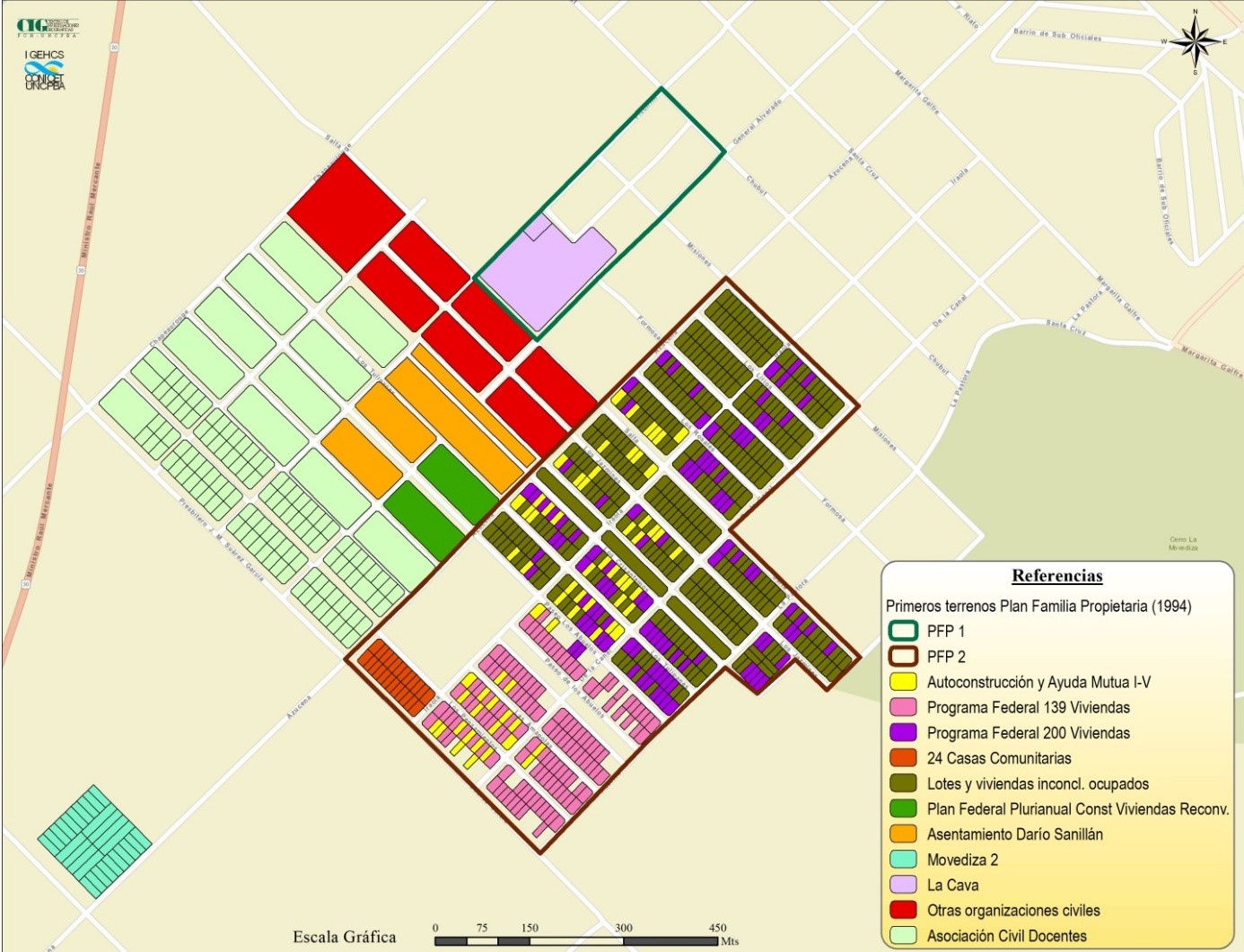The width and height of the screenshot is (1244, 952).
Task: Click 'Asociación Civil Docentes' legend label
Action: click(x=1007, y=936)
